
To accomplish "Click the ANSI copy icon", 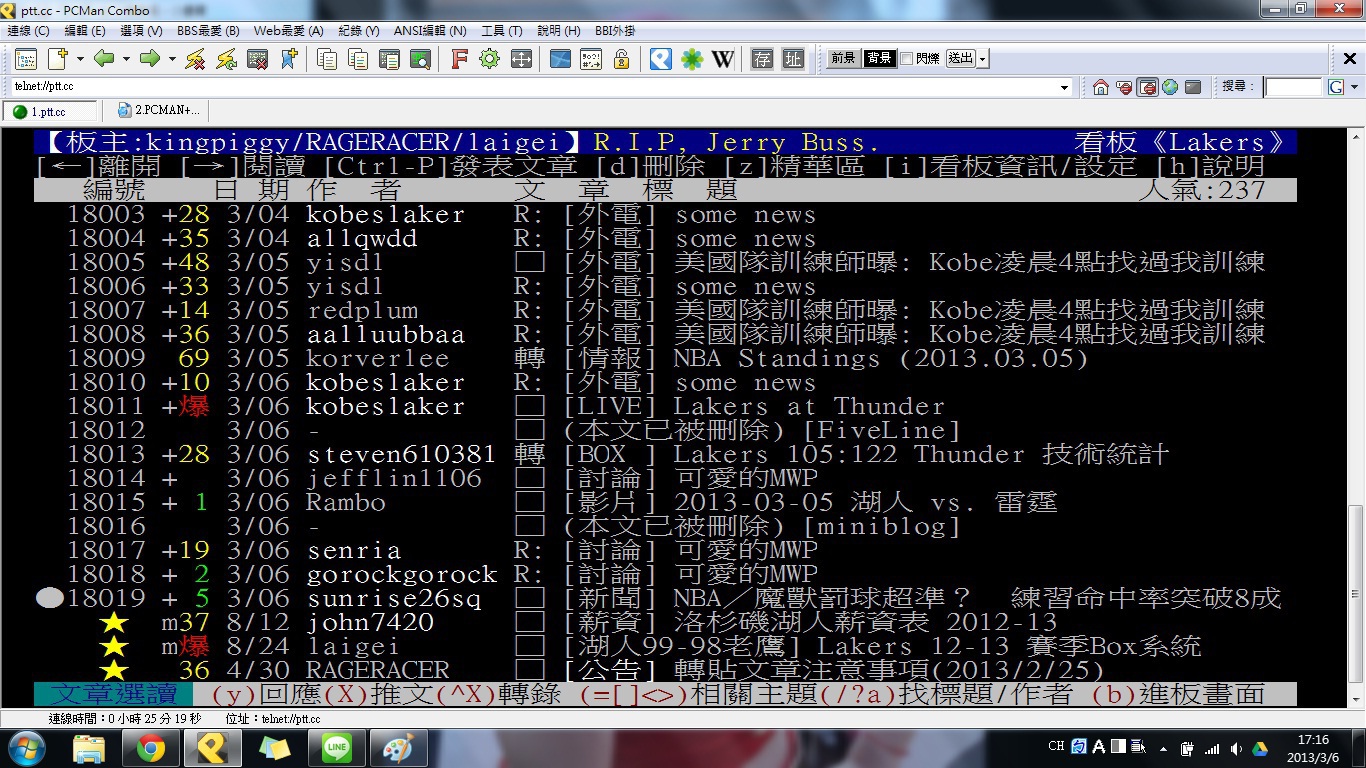I will coord(357,59).
